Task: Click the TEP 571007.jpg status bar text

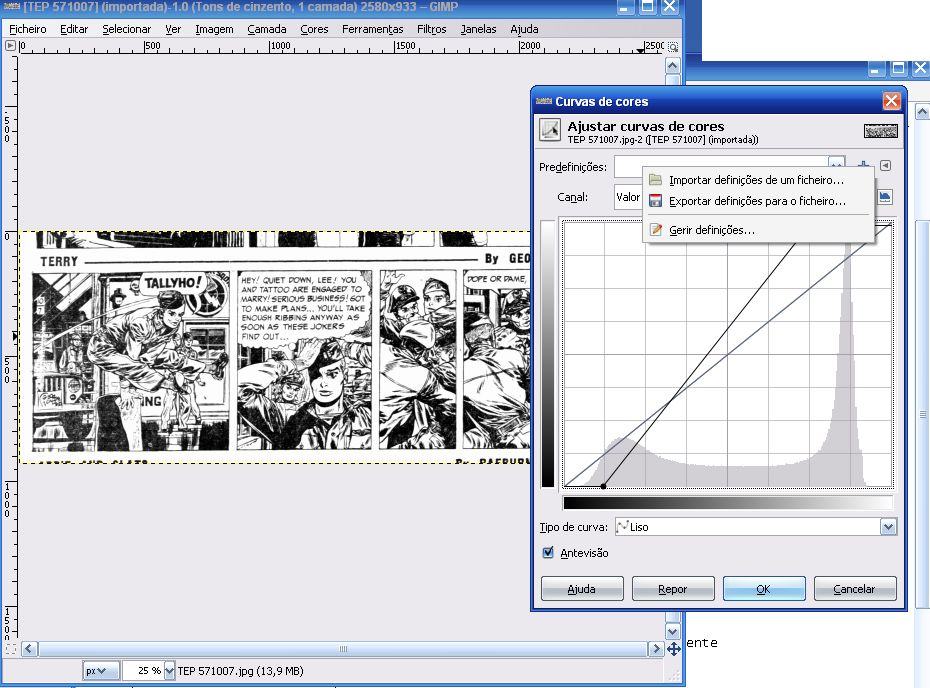Action: pyautogui.click(x=240, y=671)
